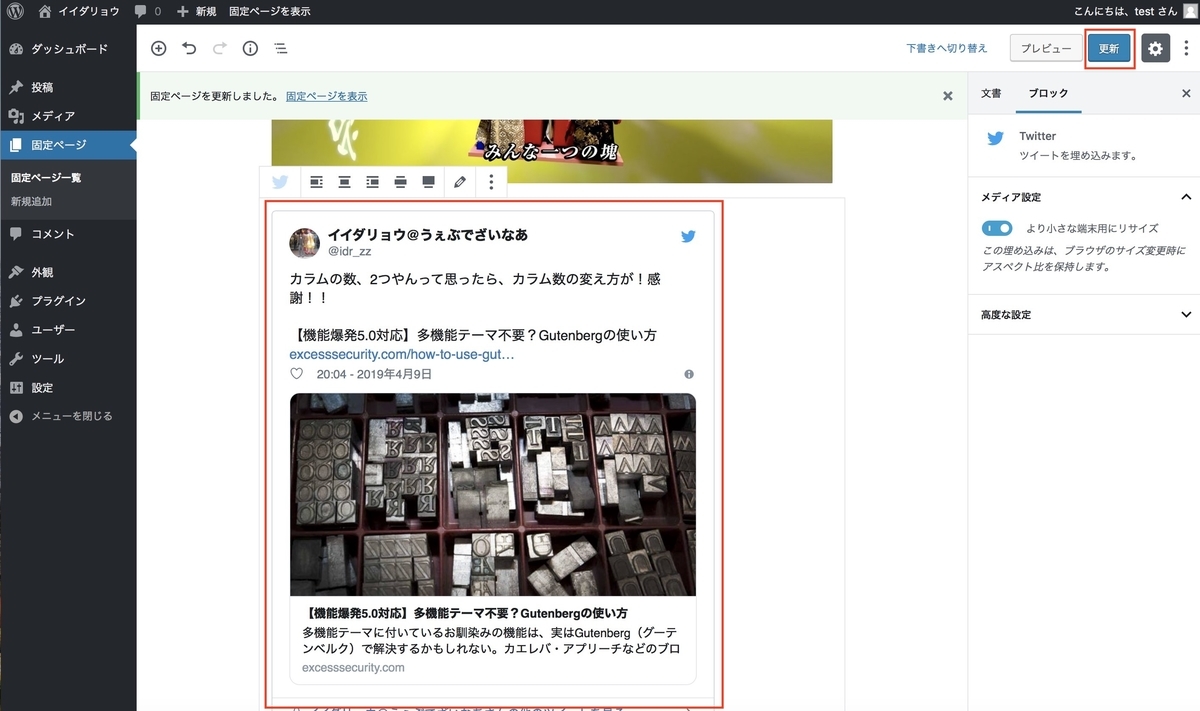Viewport: 1200px width, 711px height.
Task: Open コメント in sidebar
Action: [x=68, y=234]
